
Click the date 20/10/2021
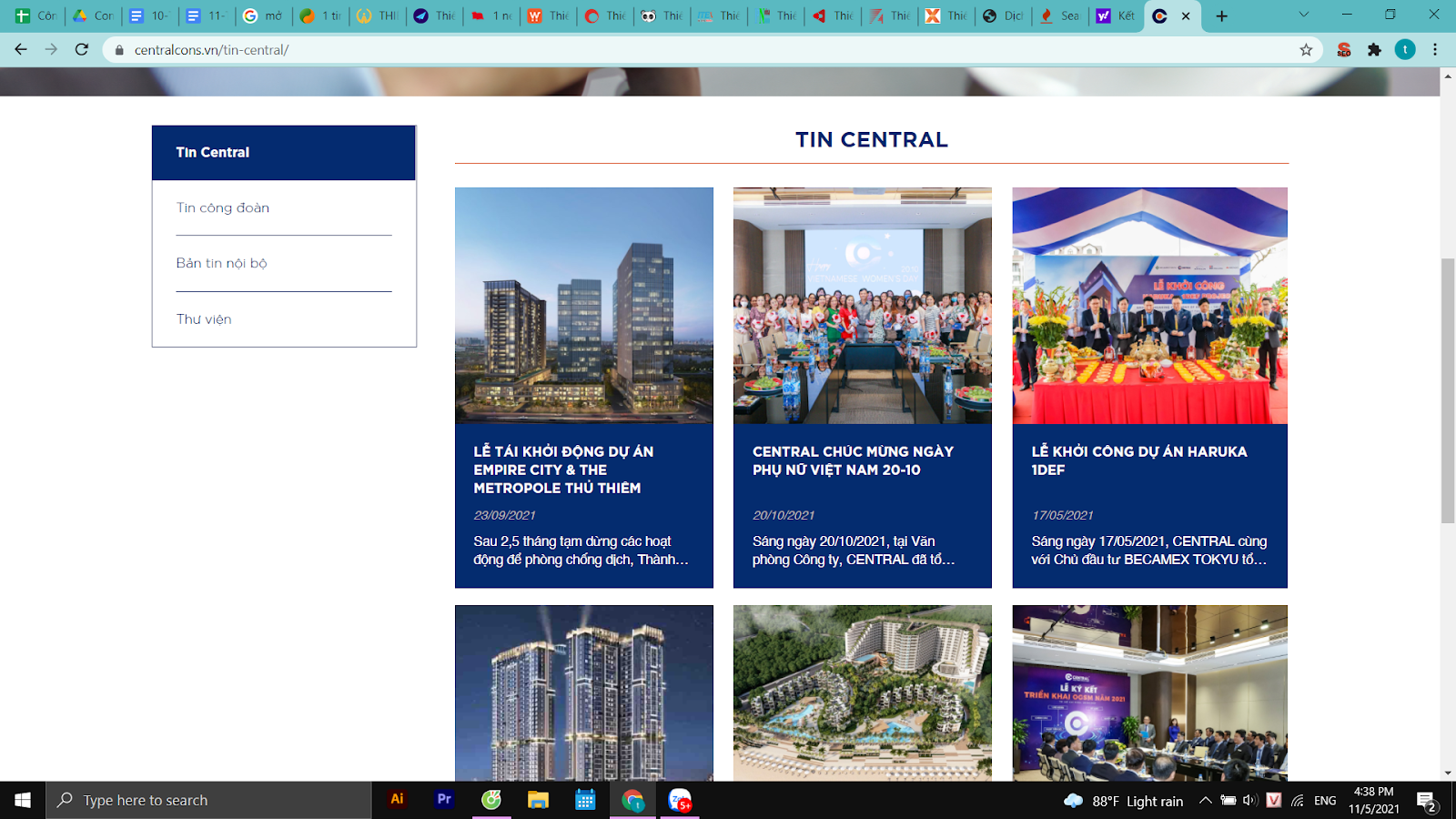784,515
